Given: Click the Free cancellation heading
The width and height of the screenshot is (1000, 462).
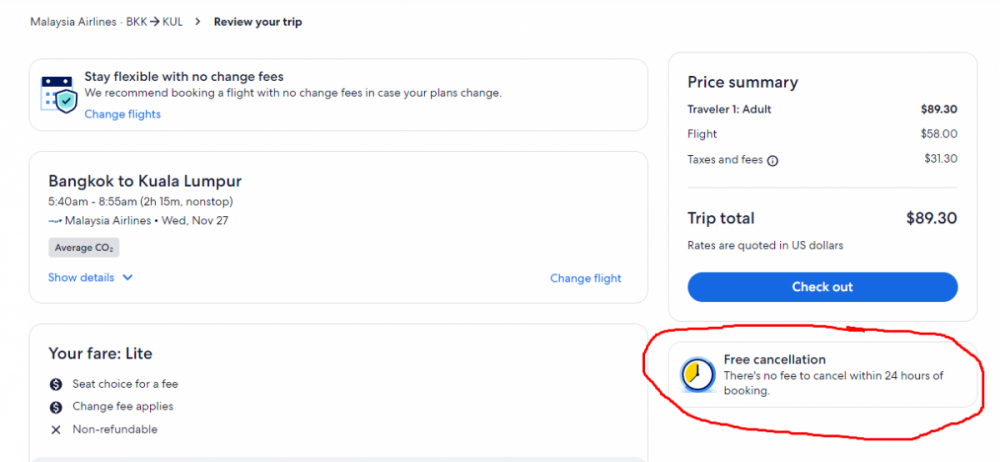Looking at the screenshot, I should click(774, 359).
